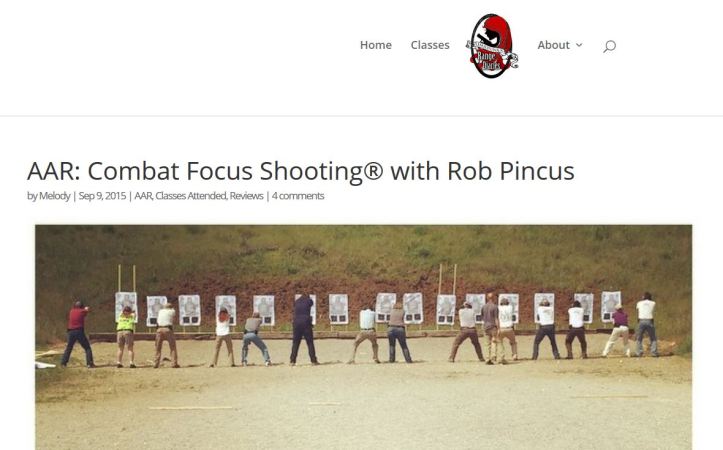Click the Range Diaries logo
This screenshot has width=723, height=450.
pyautogui.click(x=492, y=46)
